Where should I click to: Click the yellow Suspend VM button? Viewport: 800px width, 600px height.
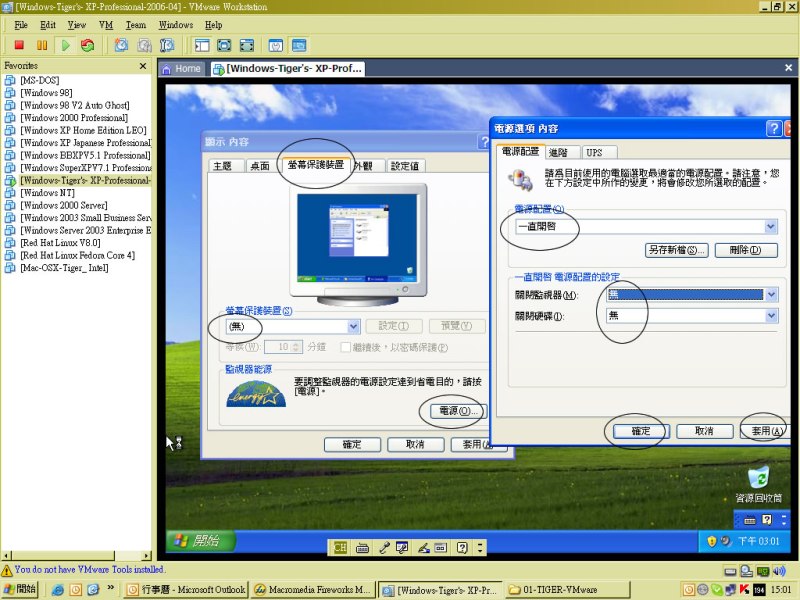pos(42,45)
